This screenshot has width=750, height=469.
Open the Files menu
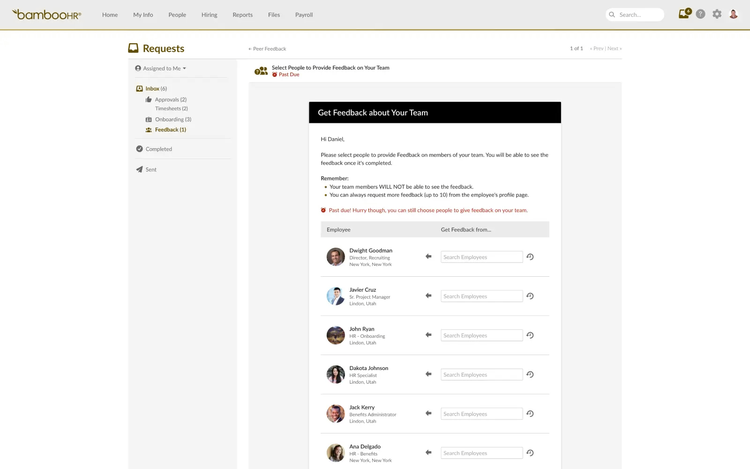click(x=274, y=15)
